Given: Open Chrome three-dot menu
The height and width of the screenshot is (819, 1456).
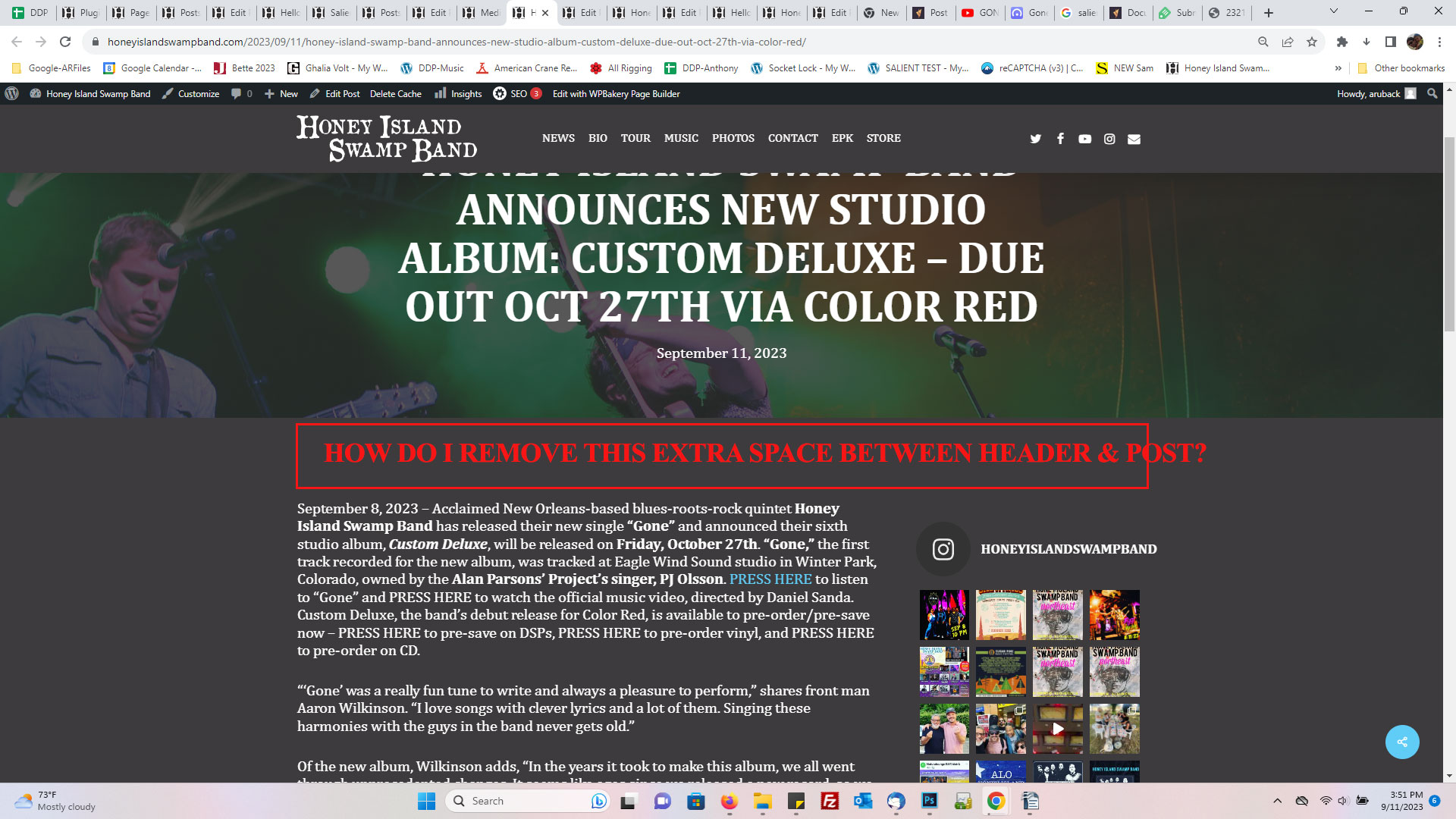Looking at the screenshot, I should (x=1440, y=42).
